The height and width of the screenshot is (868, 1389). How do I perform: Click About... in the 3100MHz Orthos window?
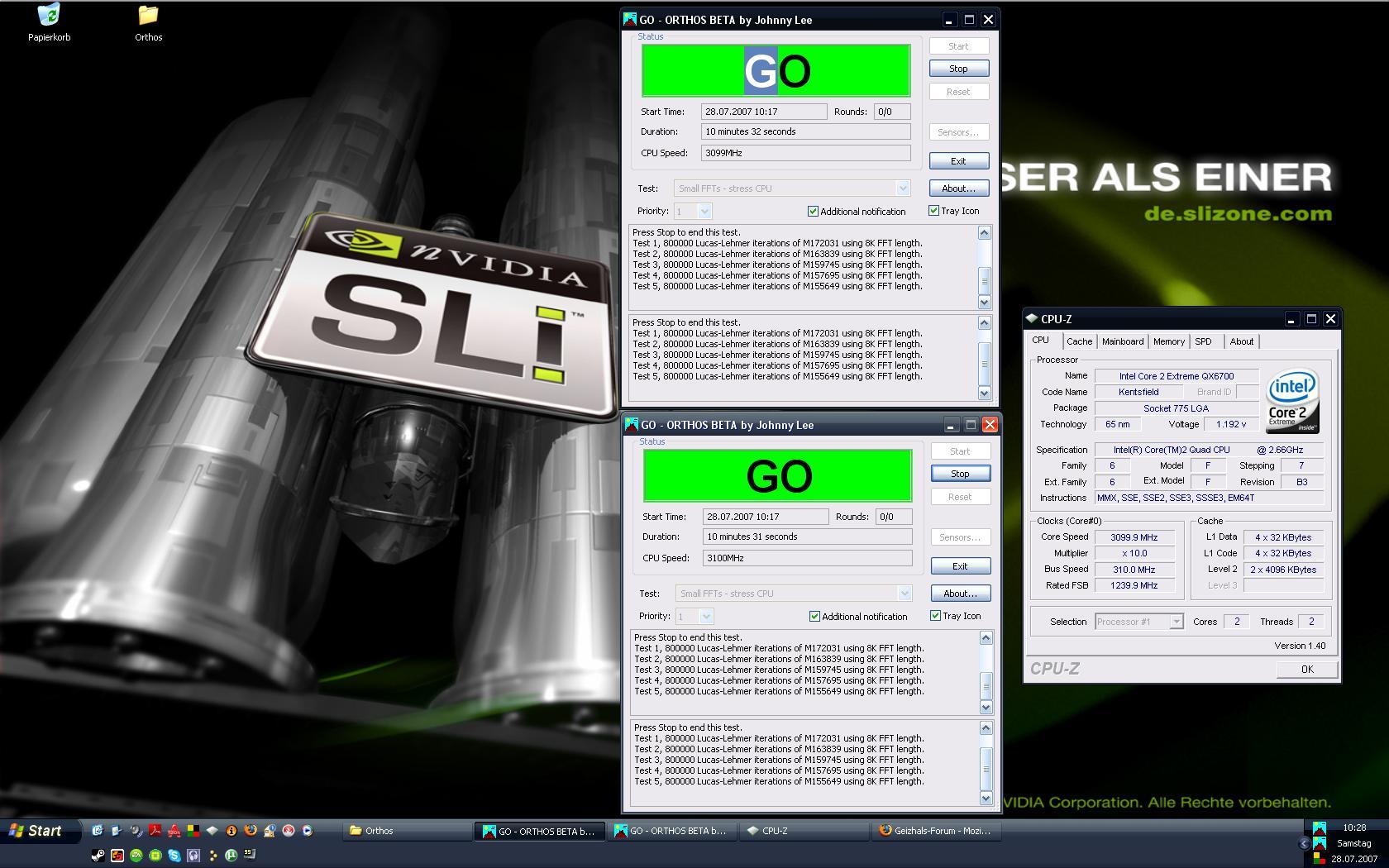[x=960, y=594]
